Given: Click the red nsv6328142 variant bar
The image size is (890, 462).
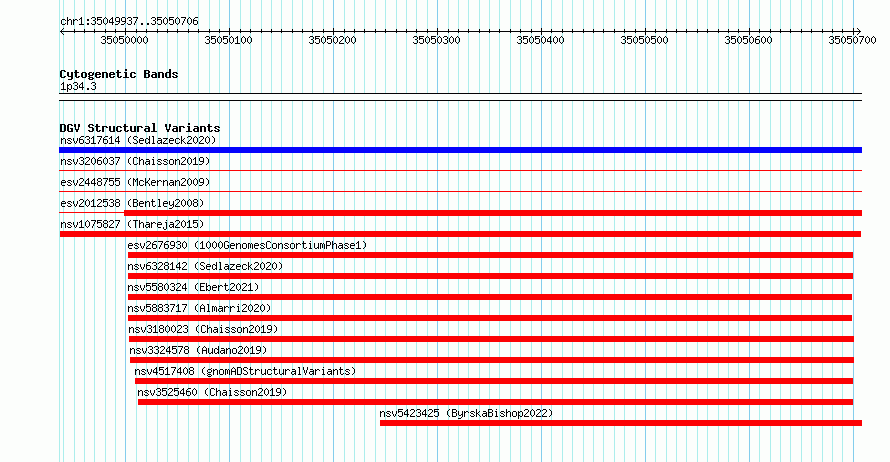Looking at the screenshot, I should coord(490,276).
